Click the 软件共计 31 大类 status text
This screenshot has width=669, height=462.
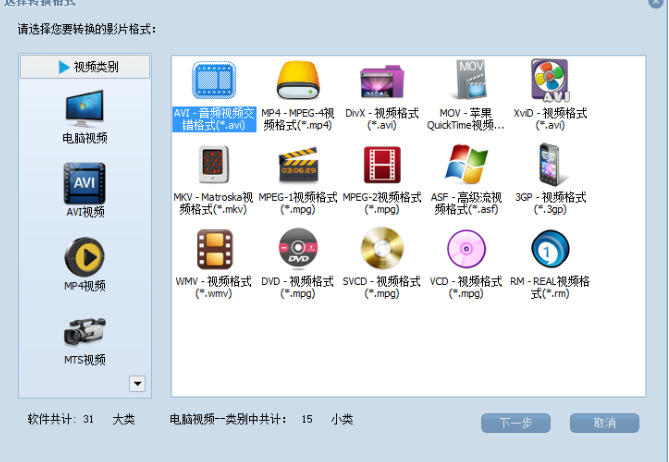point(81,419)
